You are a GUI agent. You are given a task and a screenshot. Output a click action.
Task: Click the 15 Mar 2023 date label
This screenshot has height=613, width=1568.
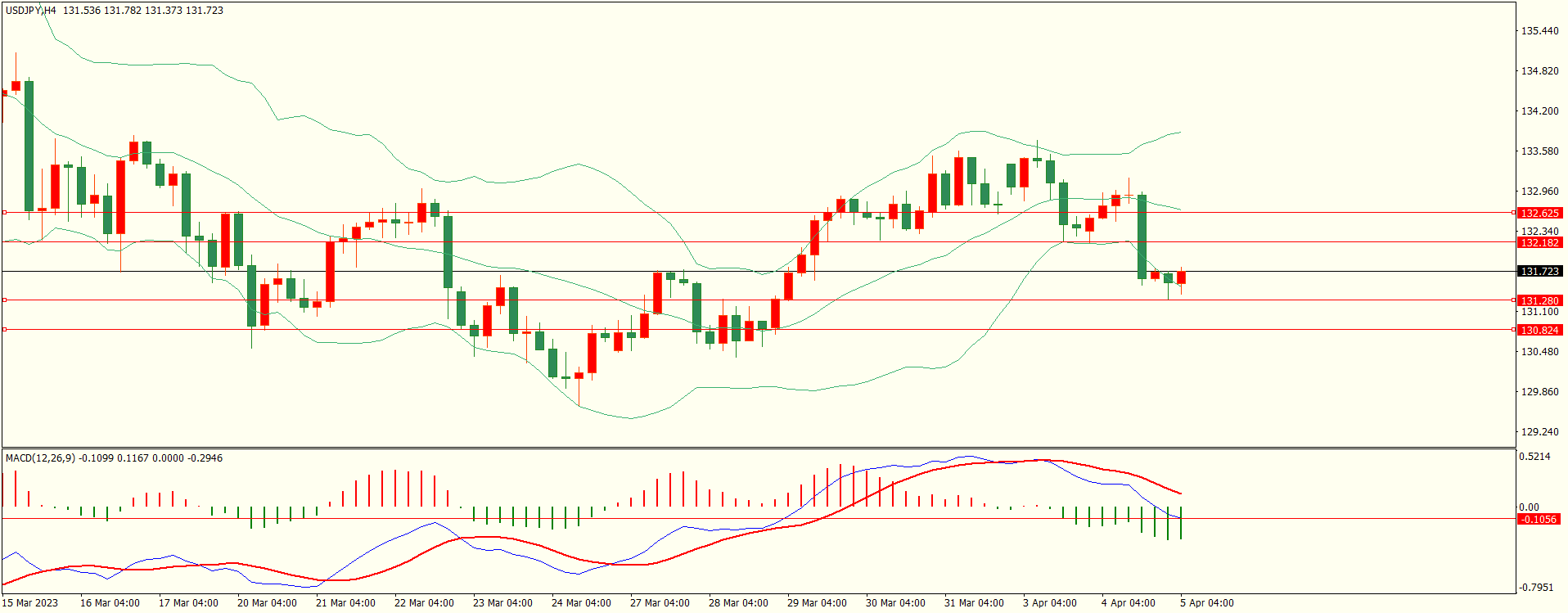(x=30, y=603)
